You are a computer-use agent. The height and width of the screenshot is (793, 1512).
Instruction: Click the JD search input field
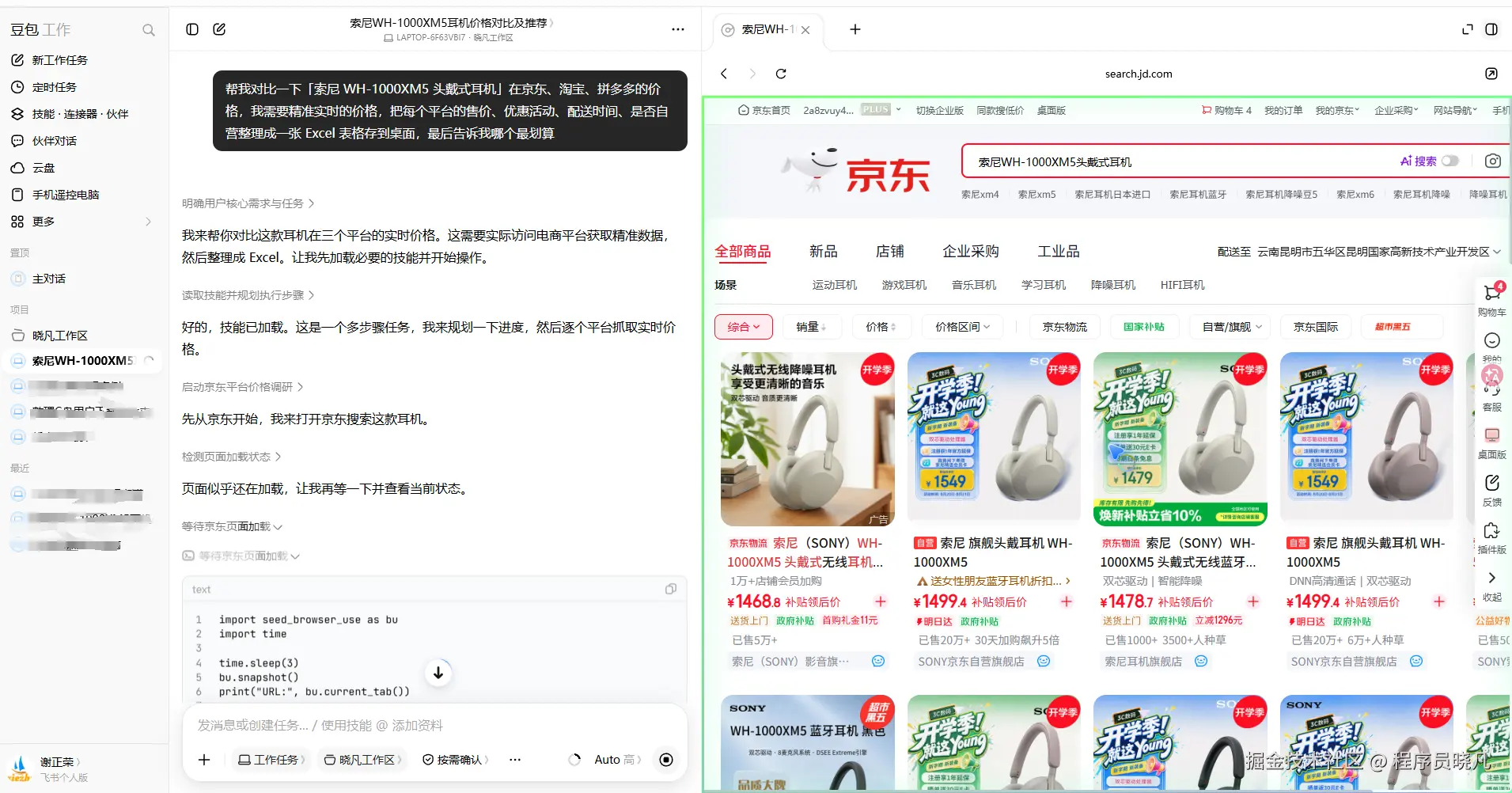tap(1179, 161)
